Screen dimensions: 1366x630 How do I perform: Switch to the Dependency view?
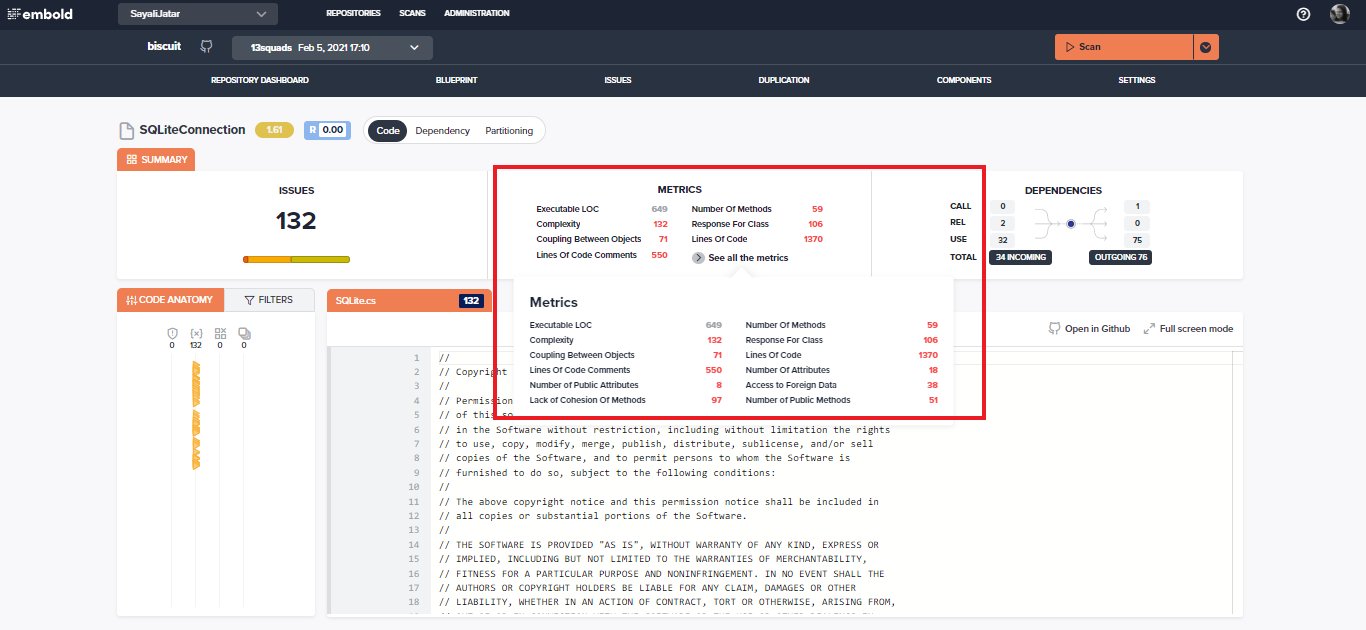[443, 131]
